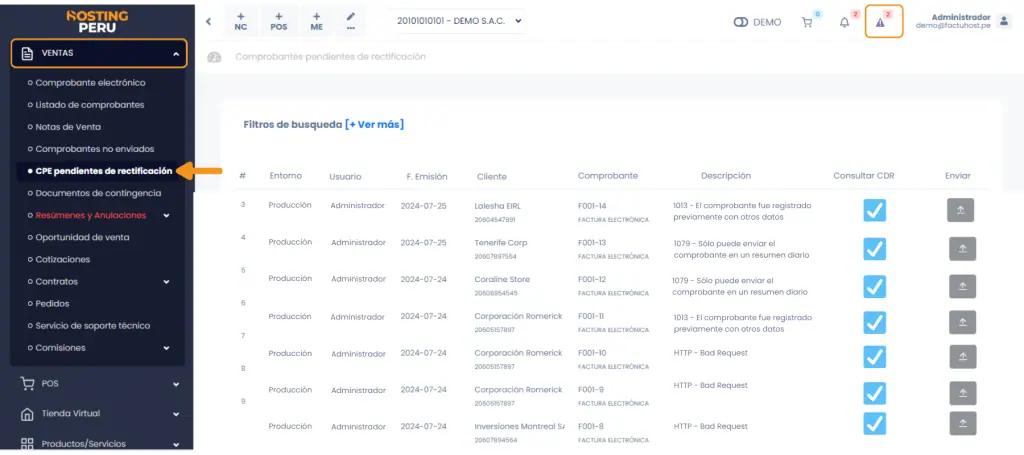
Task: Toggle Consultar CDR checkbox for F001-11
Action: pos(874,322)
